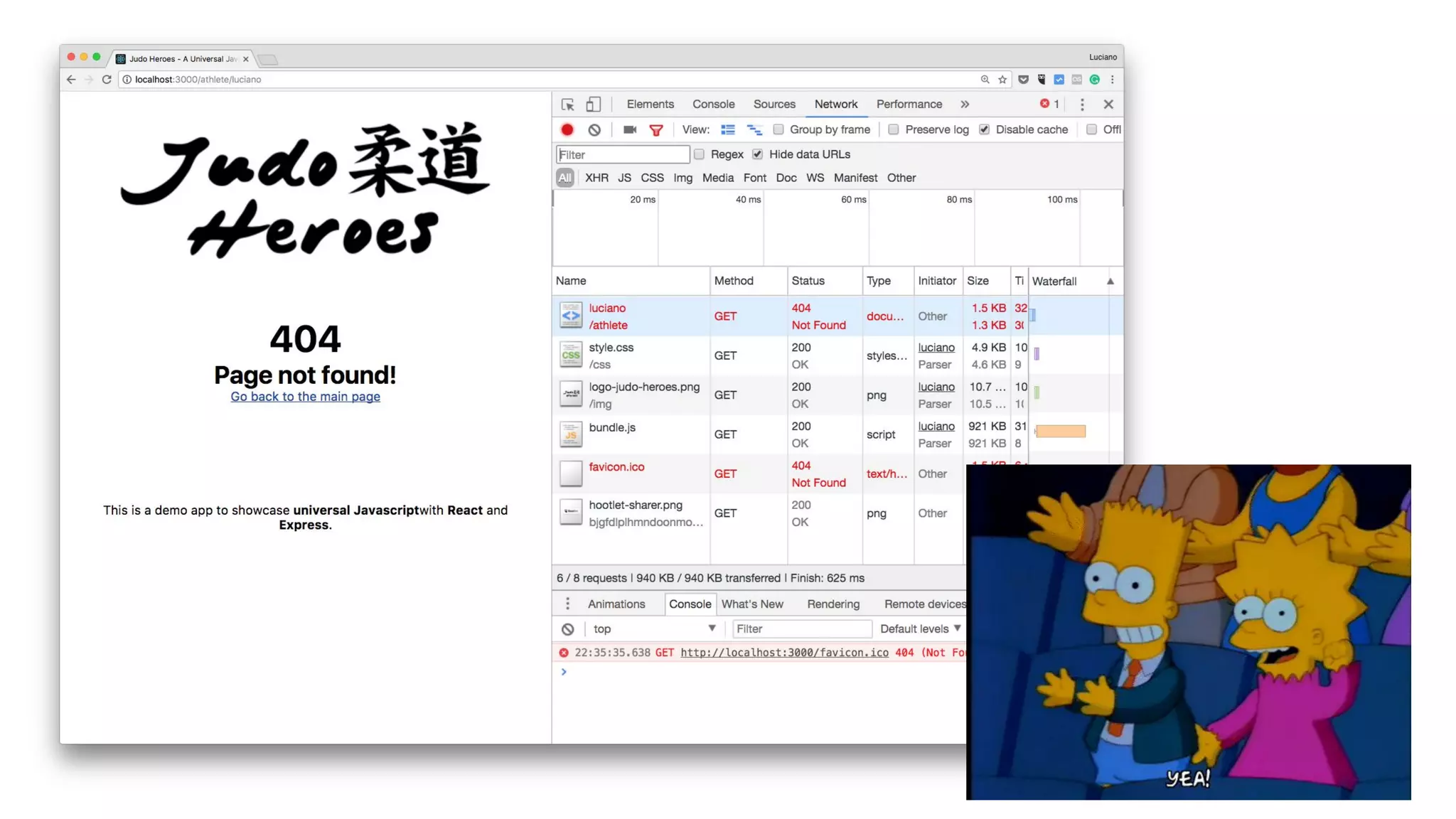Click the red record network log button
1456x819 pixels.
coord(567,129)
